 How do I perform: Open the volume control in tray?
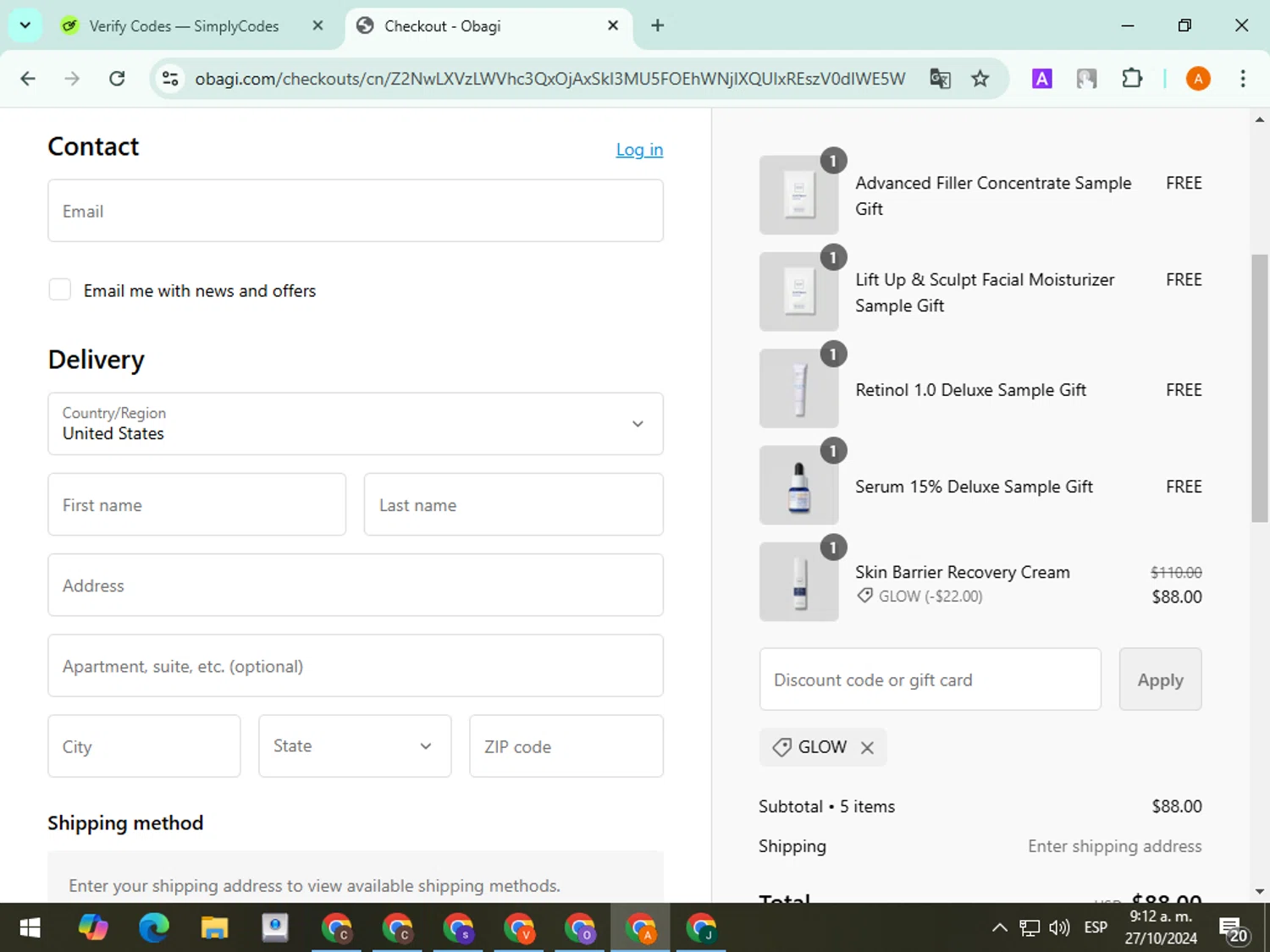click(x=1059, y=927)
